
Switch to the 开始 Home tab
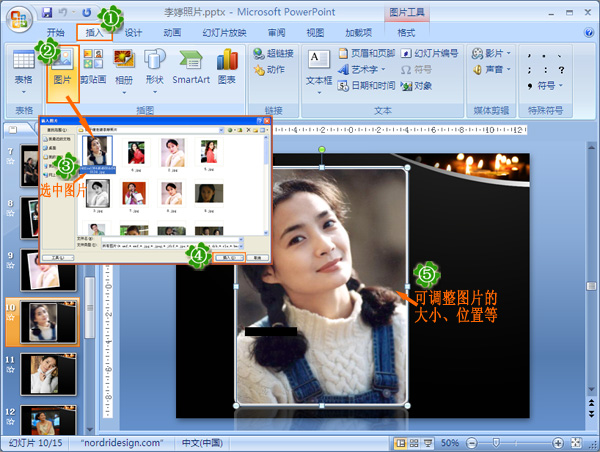[x=56, y=33]
